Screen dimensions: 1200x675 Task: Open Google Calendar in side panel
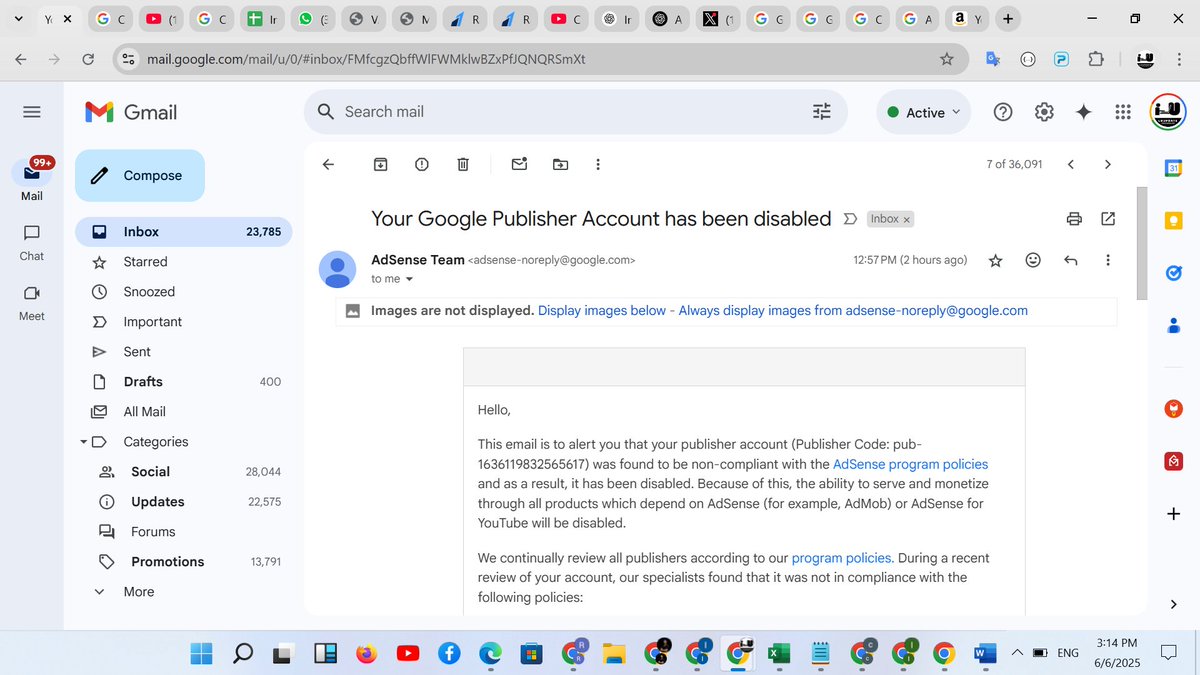tap(1174, 169)
